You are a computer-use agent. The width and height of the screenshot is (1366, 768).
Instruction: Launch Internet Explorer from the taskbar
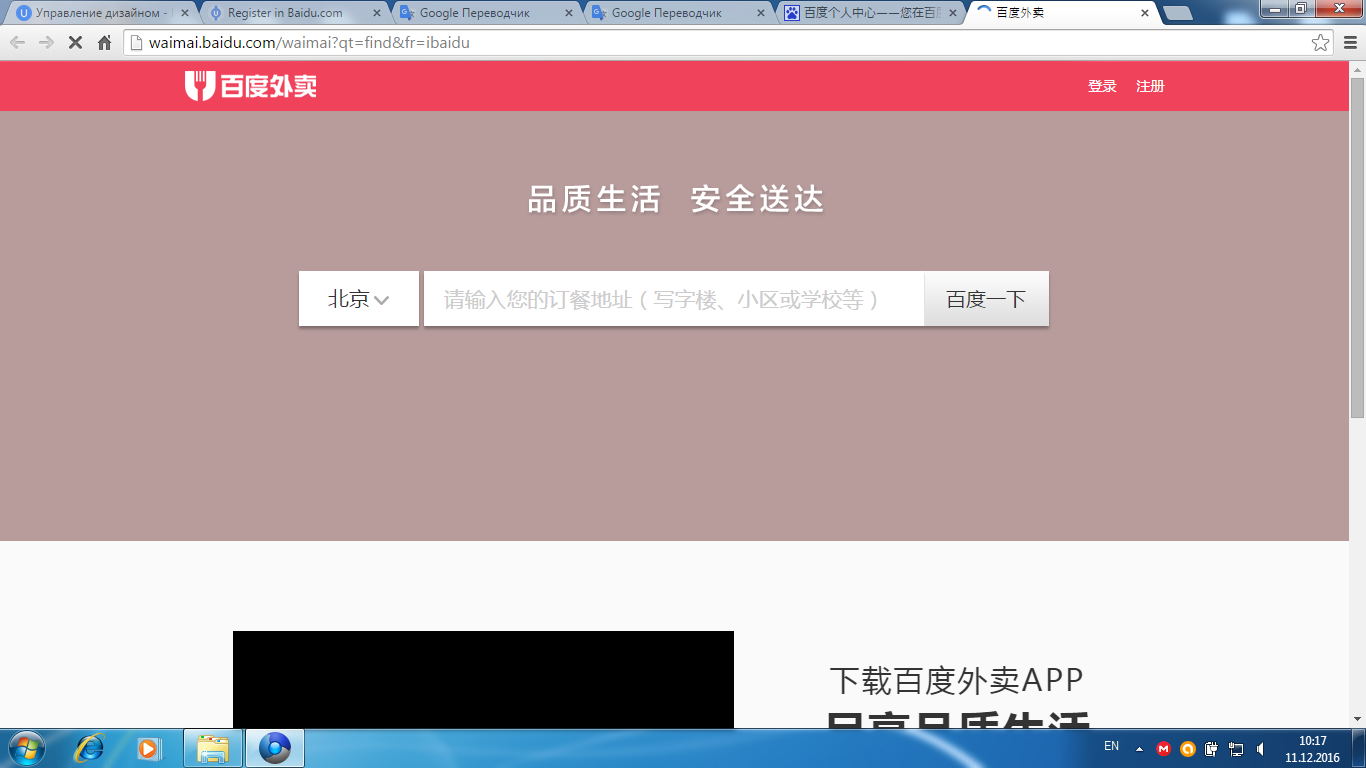pyautogui.click(x=91, y=748)
